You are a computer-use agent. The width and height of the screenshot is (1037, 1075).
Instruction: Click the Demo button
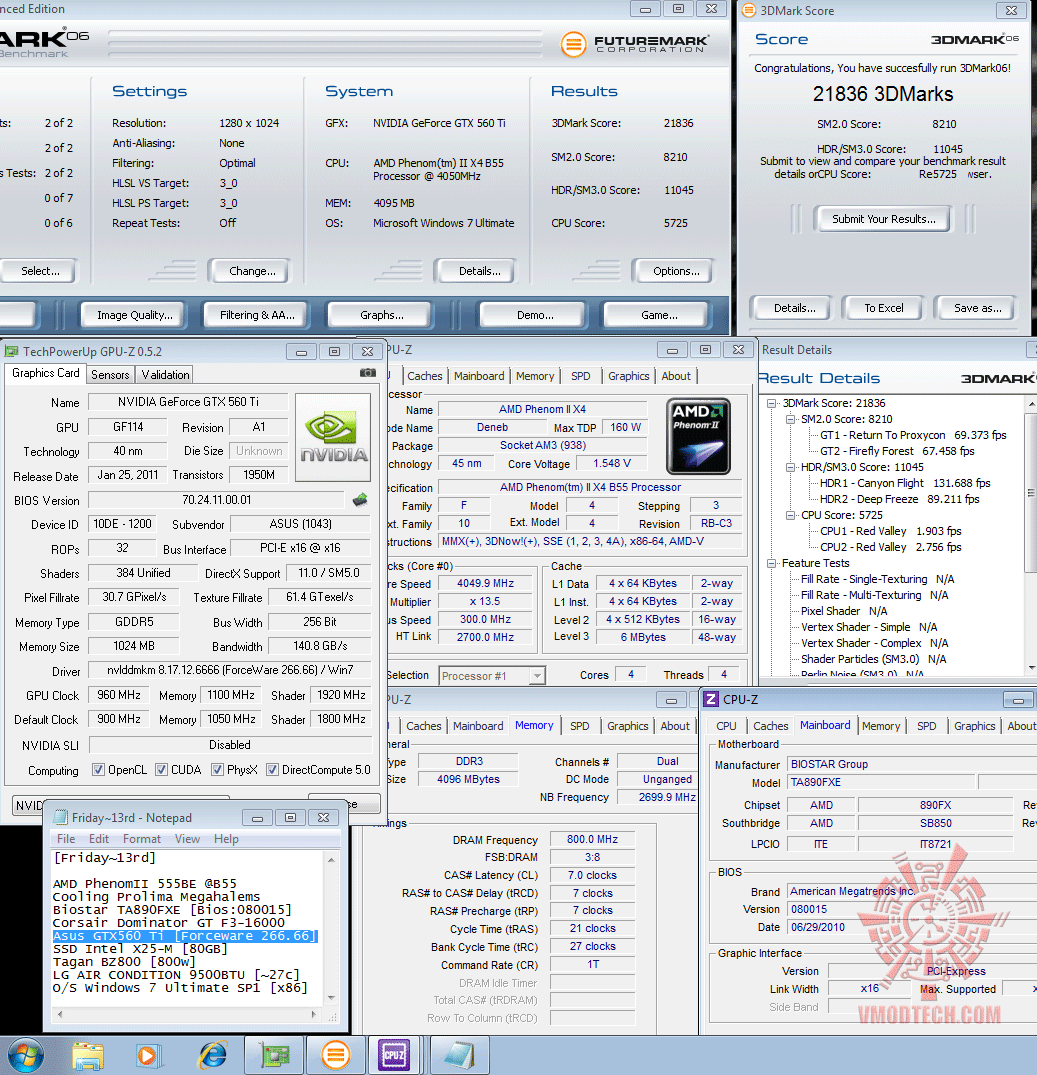pyautogui.click(x=535, y=315)
